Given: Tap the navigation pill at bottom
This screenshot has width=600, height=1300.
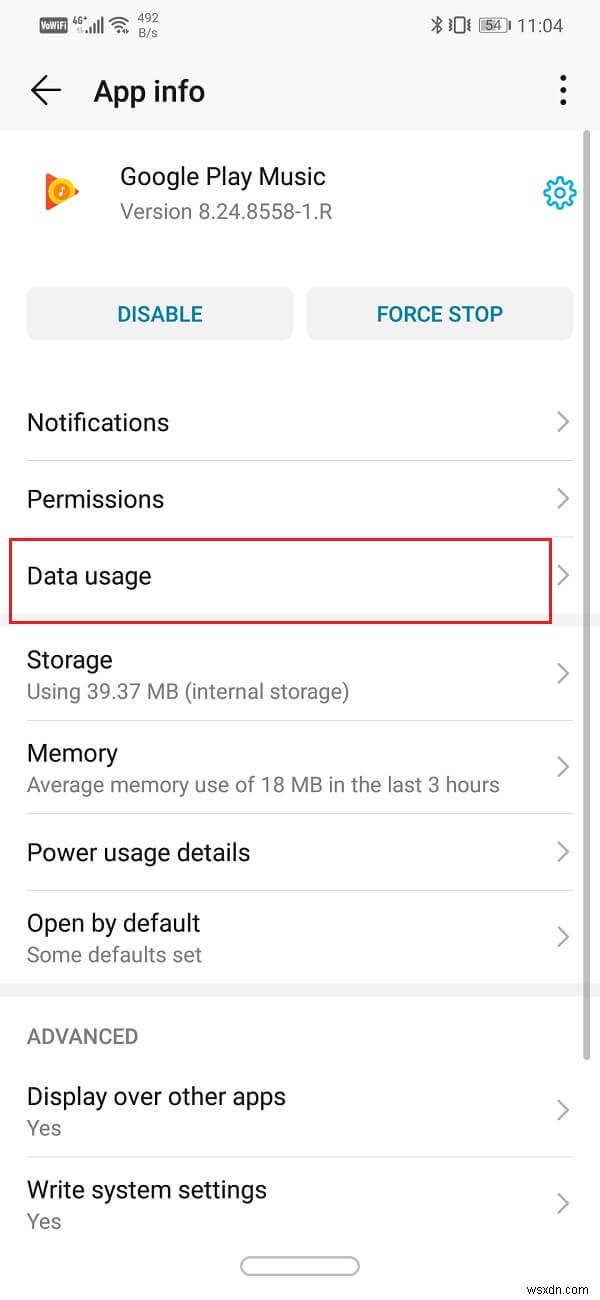Looking at the screenshot, I should pos(300,1265).
